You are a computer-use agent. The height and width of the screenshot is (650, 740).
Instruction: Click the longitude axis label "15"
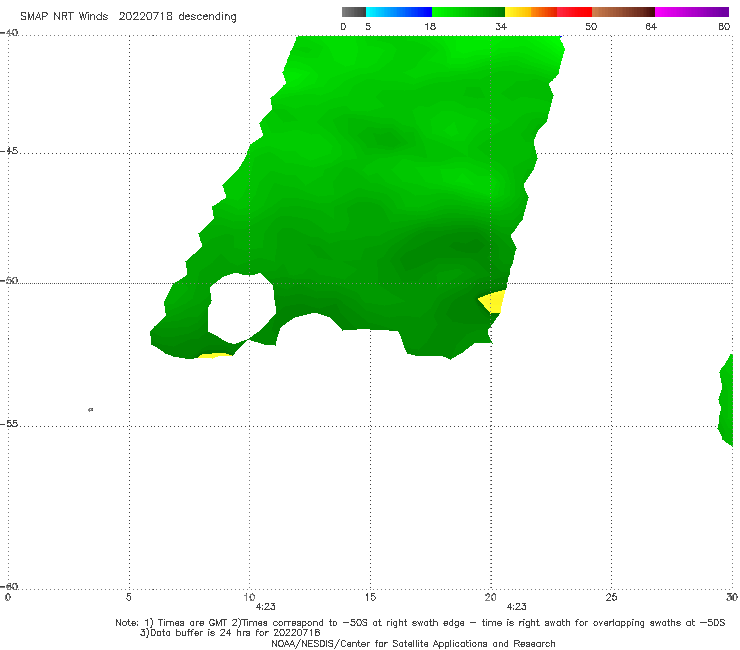[370, 597]
